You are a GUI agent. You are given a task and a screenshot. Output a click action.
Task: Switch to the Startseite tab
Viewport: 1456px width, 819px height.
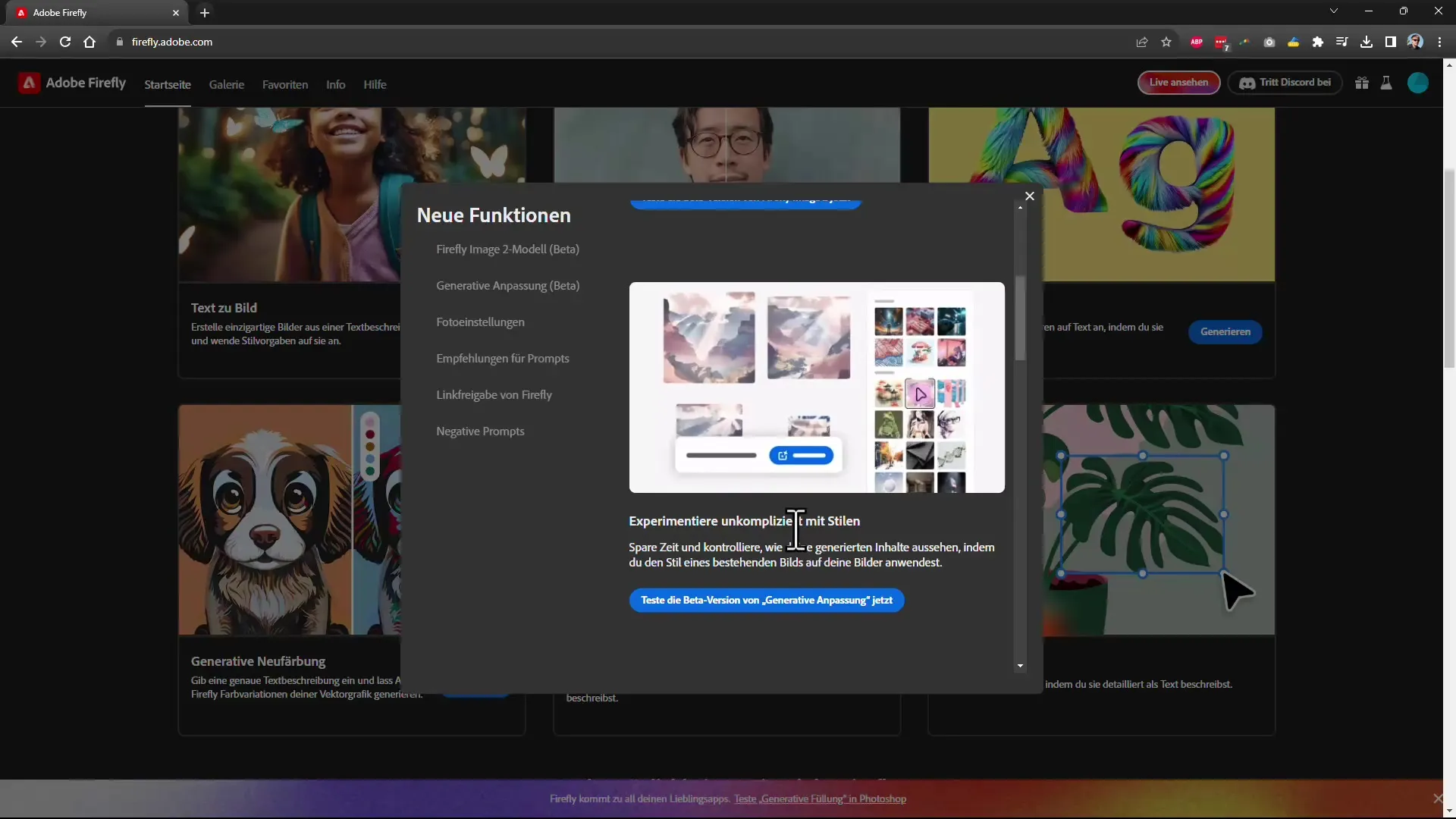(x=168, y=84)
